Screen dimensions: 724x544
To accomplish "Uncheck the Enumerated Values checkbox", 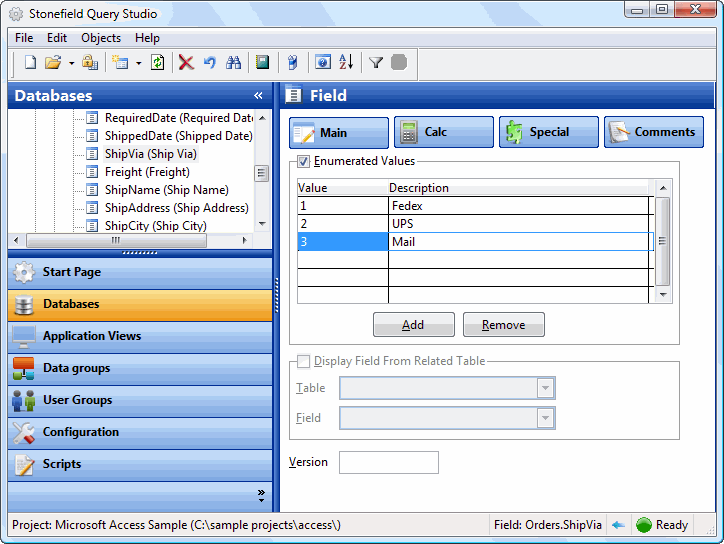I will (x=304, y=161).
